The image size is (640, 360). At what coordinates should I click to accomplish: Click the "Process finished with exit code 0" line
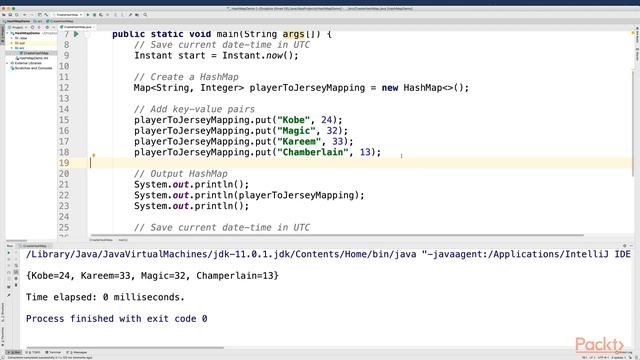click(117, 318)
